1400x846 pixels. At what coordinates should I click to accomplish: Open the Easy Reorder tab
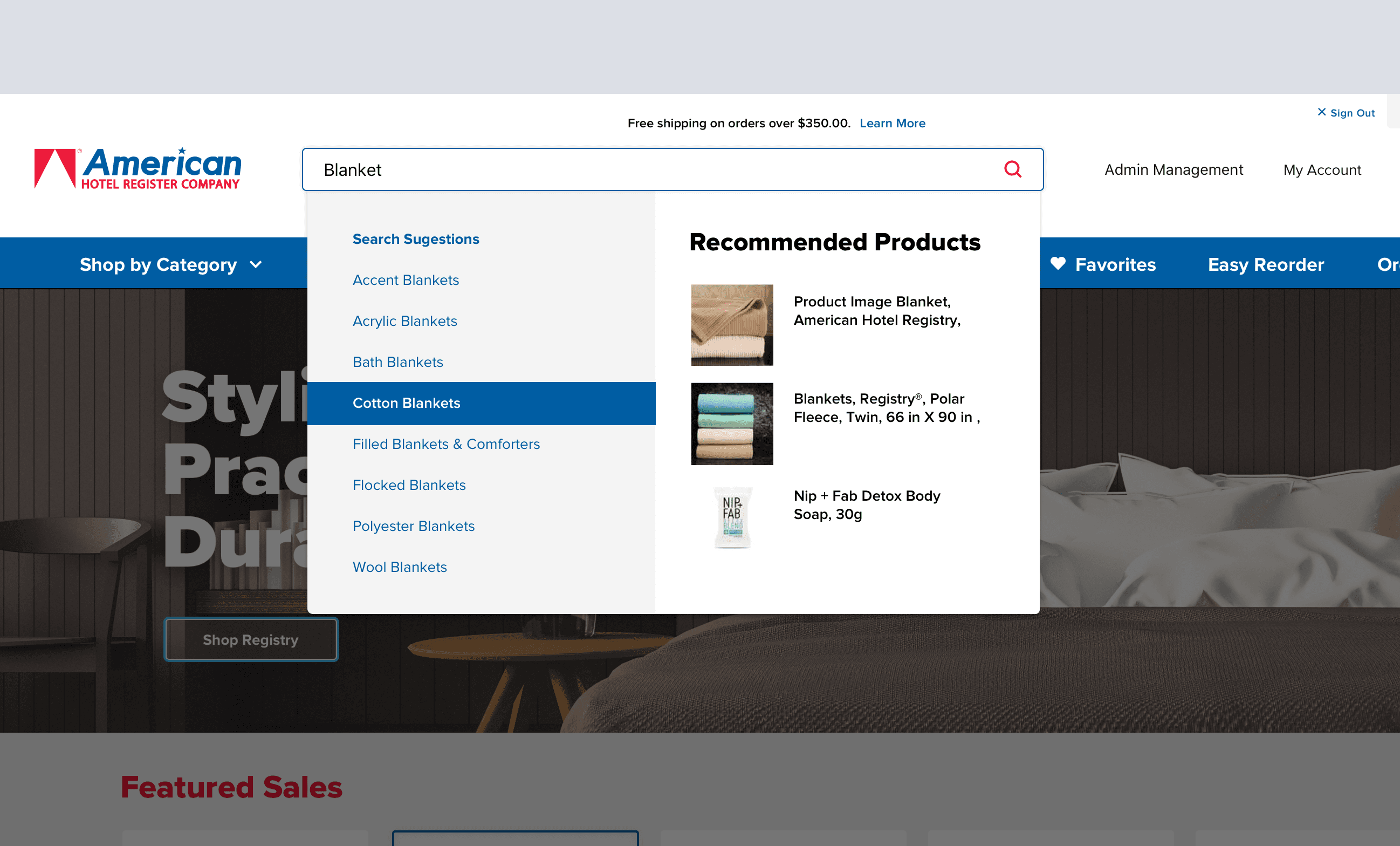click(1265, 264)
